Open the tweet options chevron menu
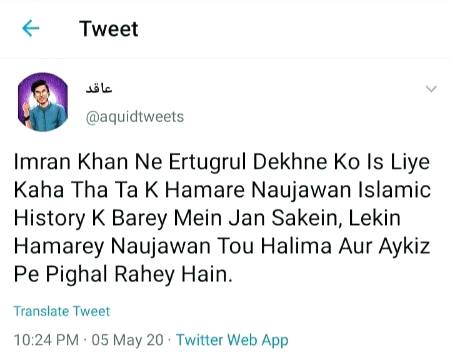The height and width of the screenshot is (361, 450). click(431, 89)
